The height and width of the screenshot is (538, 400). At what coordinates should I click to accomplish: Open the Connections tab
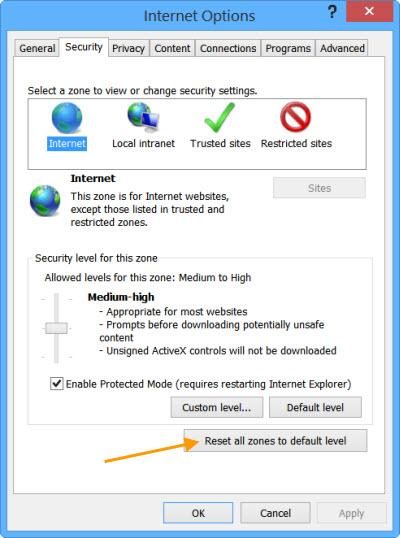click(x=228, y=48)
